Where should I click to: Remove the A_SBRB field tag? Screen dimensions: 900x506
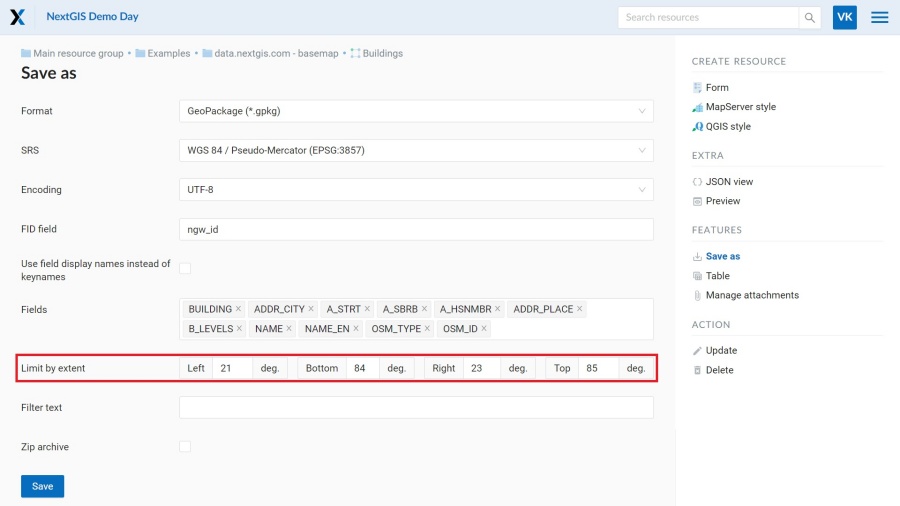(x=424, y=309)
